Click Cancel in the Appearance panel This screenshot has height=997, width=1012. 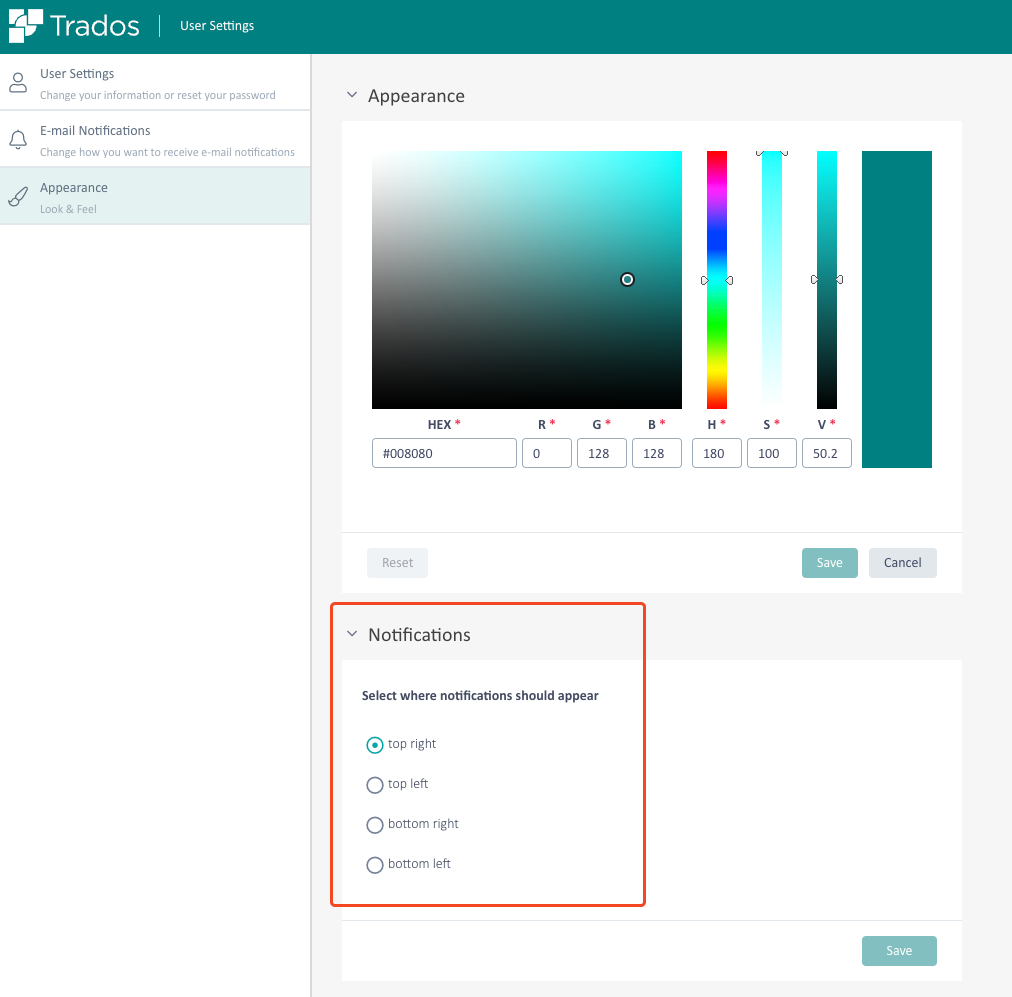click(902, 563)
